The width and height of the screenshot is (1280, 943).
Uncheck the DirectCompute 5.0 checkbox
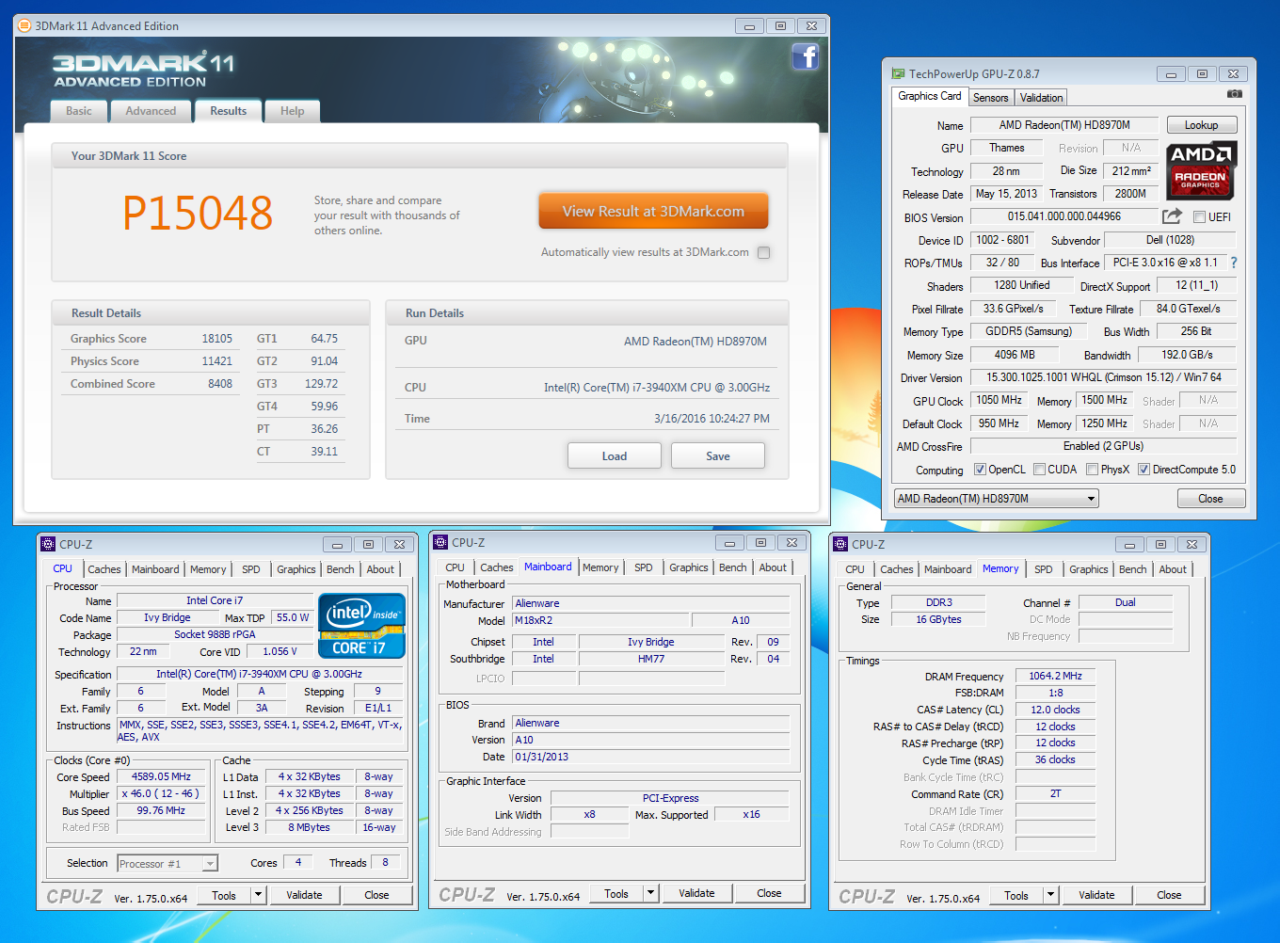pos(1144,470)
